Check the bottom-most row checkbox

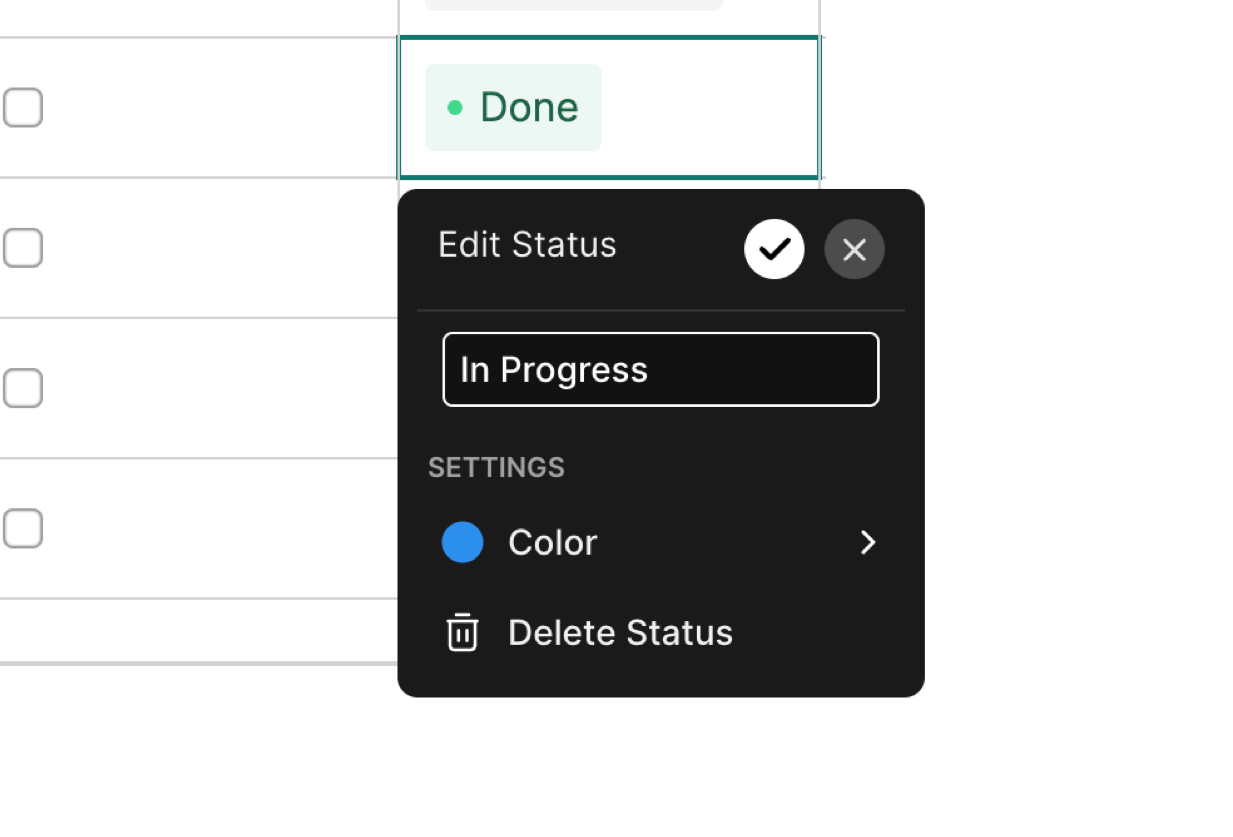22,528
